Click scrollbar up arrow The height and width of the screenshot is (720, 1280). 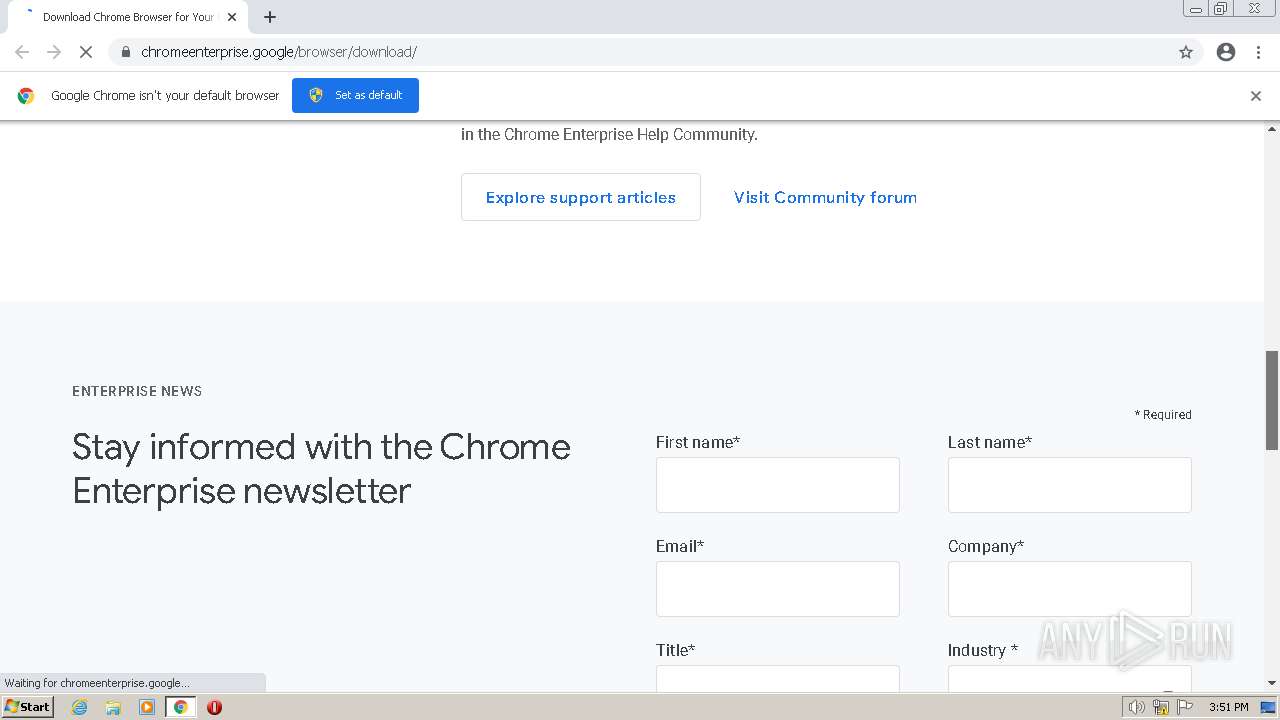[x=1272, y=129]
